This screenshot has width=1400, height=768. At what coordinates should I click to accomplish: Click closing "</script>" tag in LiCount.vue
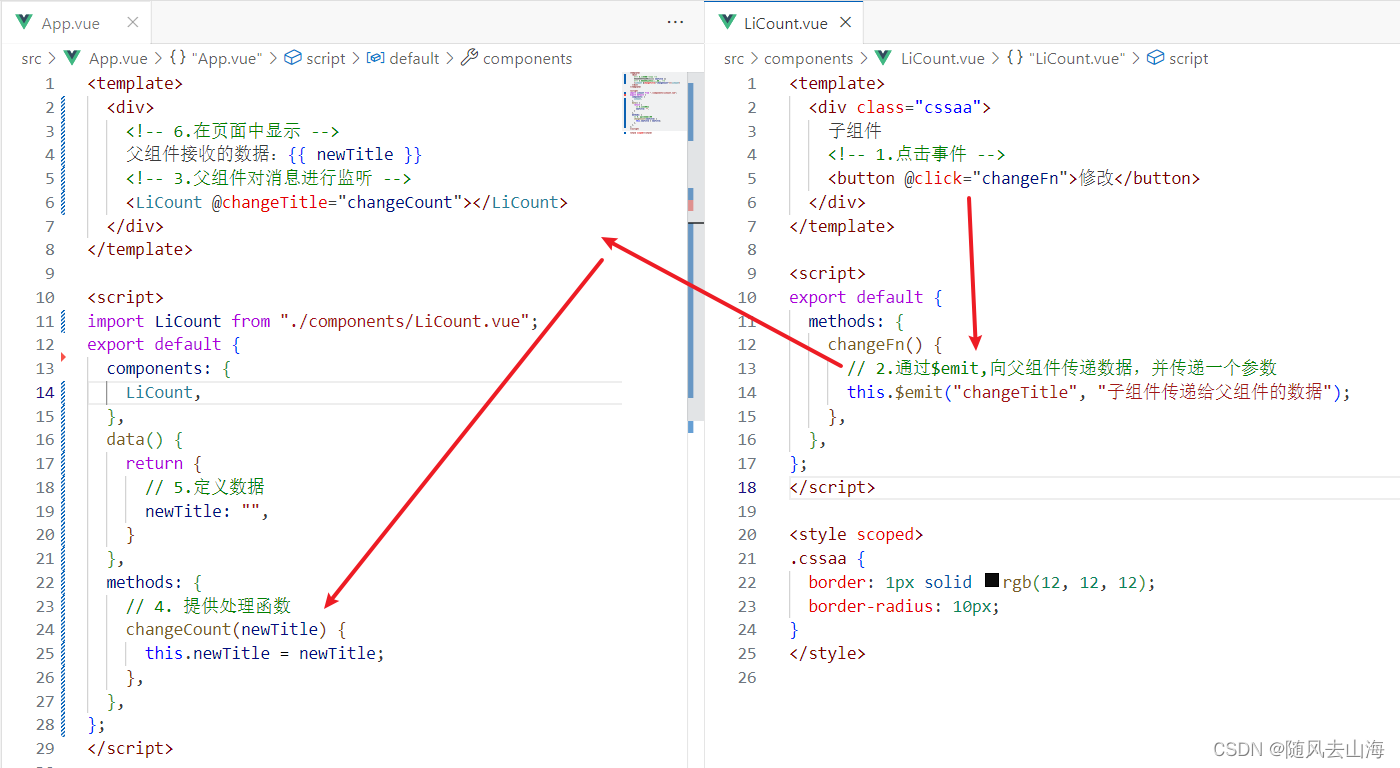click(832, 487)
